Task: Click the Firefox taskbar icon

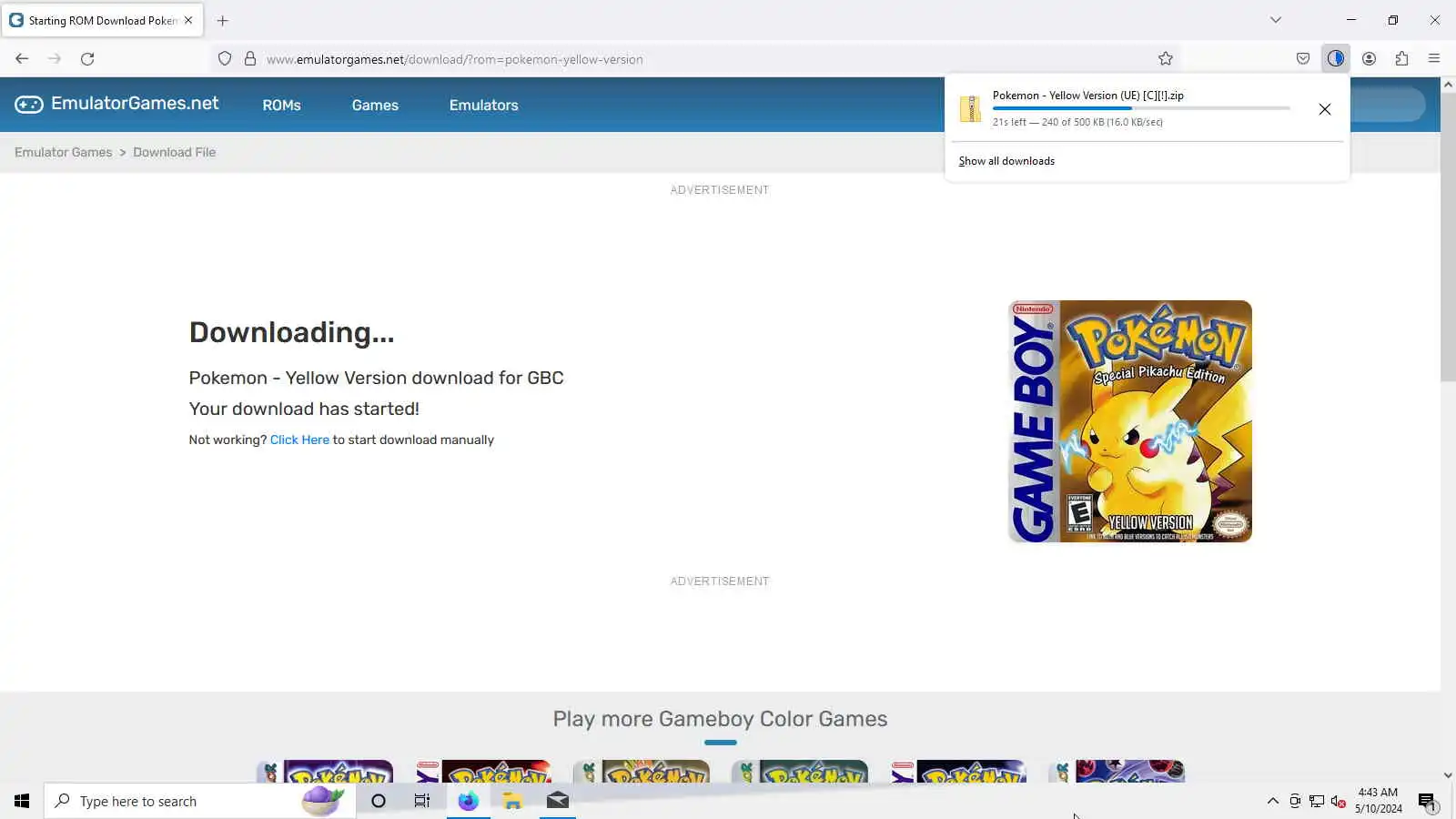Action: pyautogui.click(x=468, y=801)
